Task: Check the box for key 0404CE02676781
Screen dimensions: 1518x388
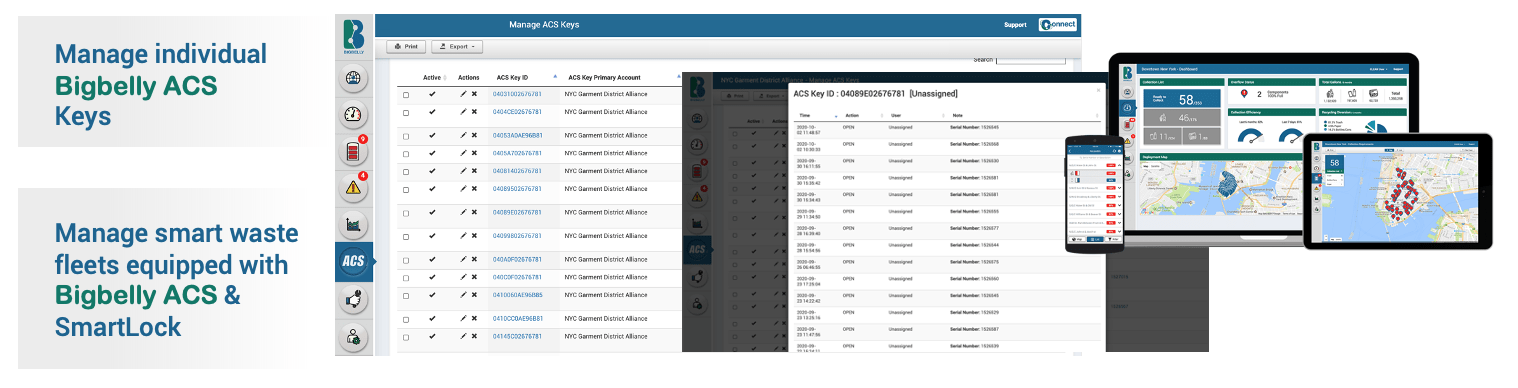Action: (x=406, y=113)
